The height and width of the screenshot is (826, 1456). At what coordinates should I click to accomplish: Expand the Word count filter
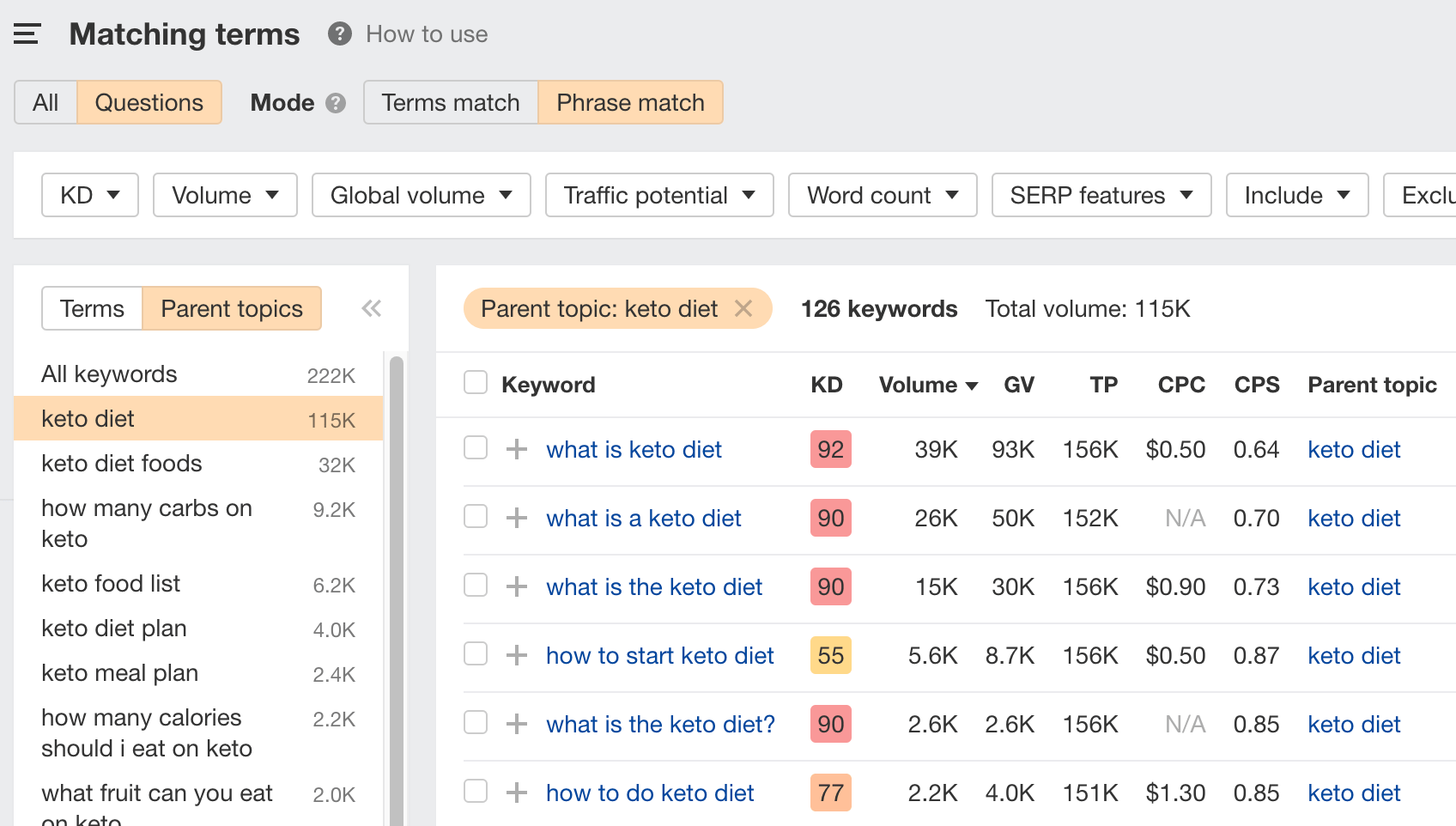tap(882, 195)
